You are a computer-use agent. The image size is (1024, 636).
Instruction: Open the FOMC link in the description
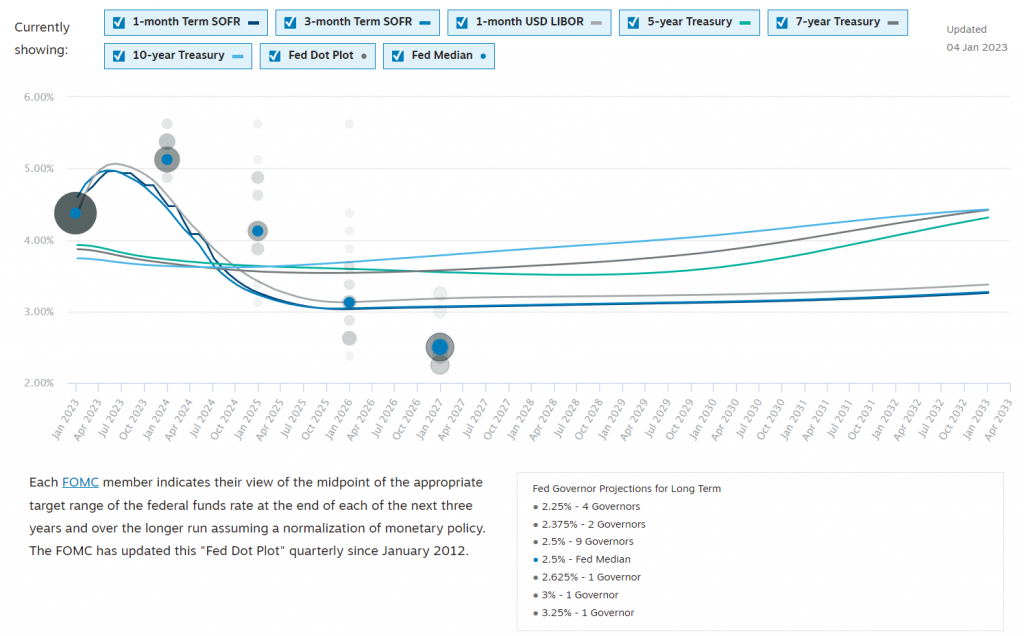coord(80,482)
